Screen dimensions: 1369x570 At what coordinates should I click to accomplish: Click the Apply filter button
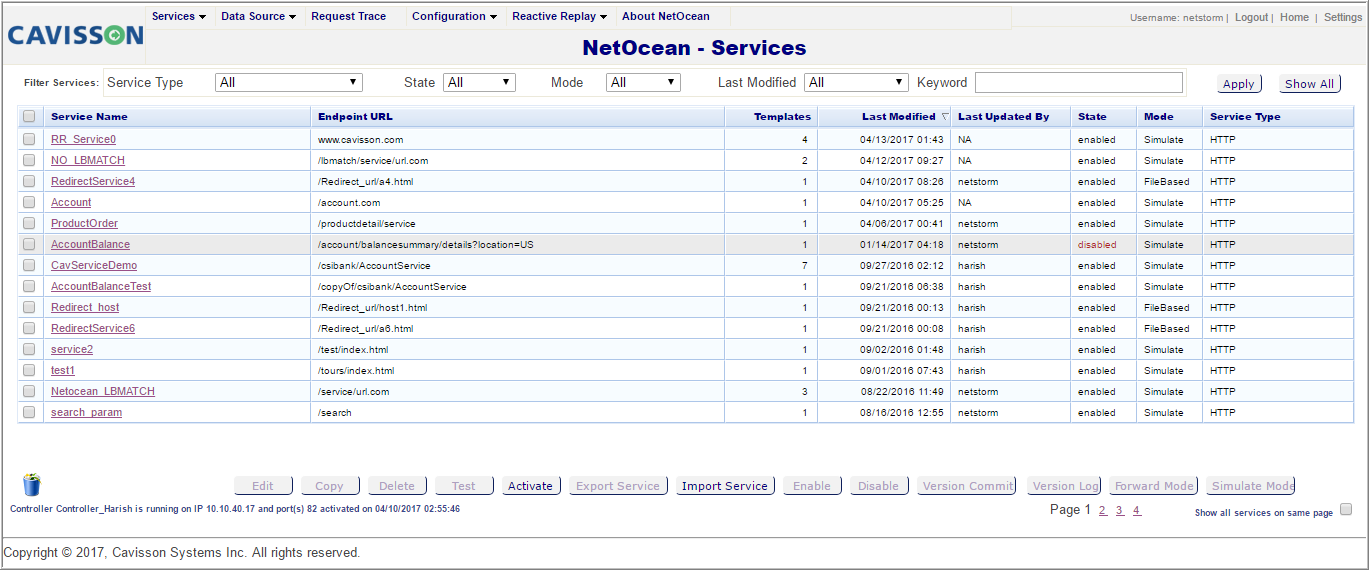(1239, 84)
